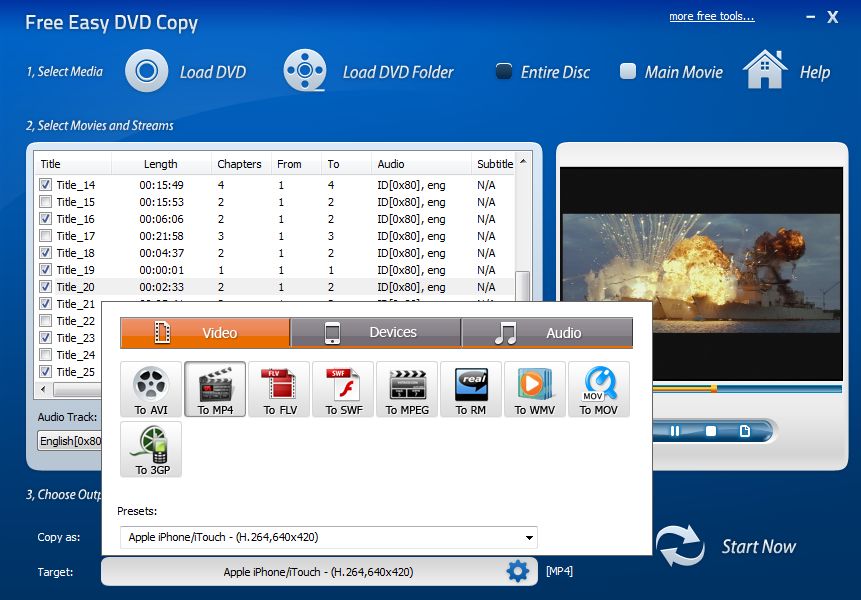Sort by the Title column header
This screenshot has height=600, width=861.
(x=73, y=164)
